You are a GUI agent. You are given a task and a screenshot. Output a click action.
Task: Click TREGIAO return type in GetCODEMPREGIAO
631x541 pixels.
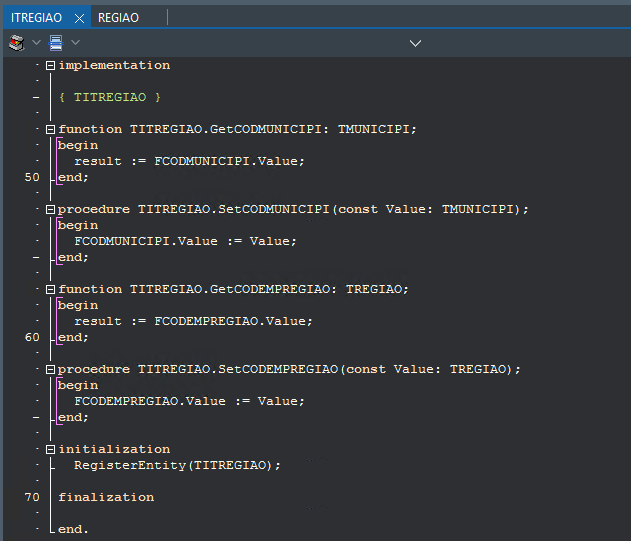click(x=374, y=289)
